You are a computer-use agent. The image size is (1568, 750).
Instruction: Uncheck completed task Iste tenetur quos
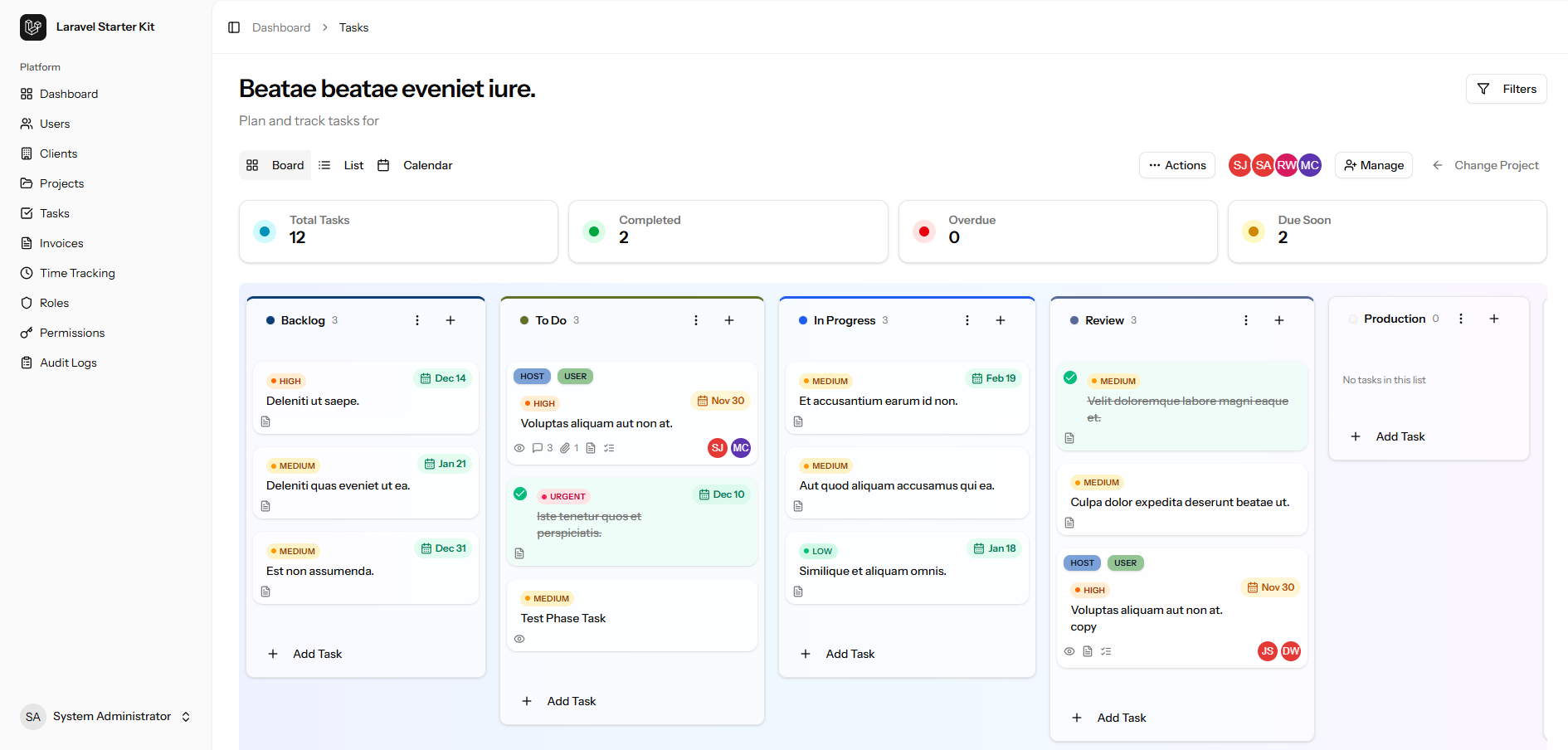[x=520, y=494]
